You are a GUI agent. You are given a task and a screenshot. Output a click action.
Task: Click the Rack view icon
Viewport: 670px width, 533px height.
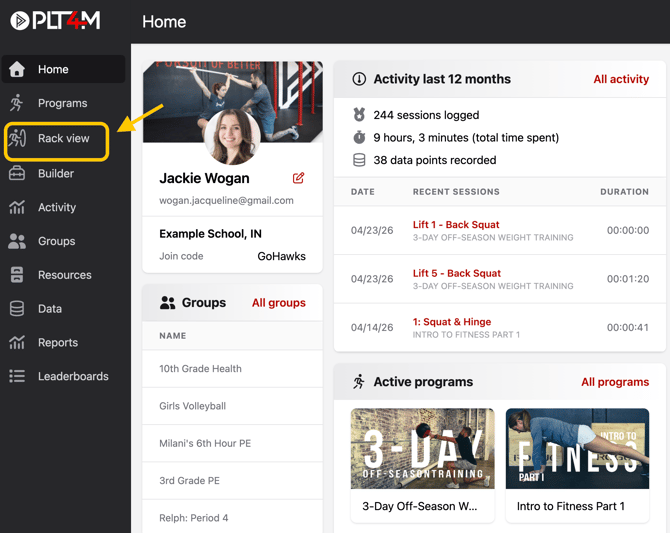coord(18,138)
